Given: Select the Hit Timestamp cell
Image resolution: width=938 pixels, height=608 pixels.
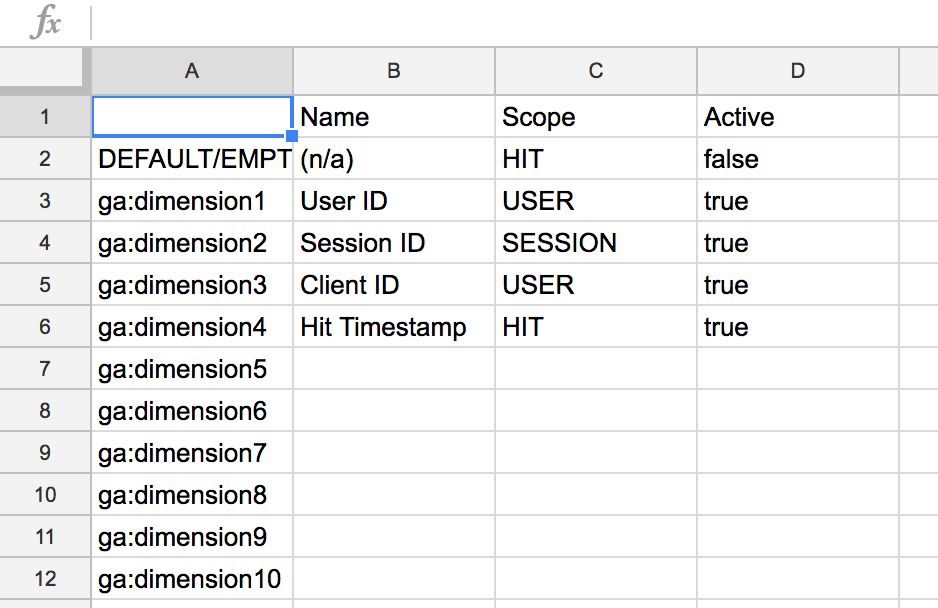Looking at the screenshot, I should tap(394, 327).
